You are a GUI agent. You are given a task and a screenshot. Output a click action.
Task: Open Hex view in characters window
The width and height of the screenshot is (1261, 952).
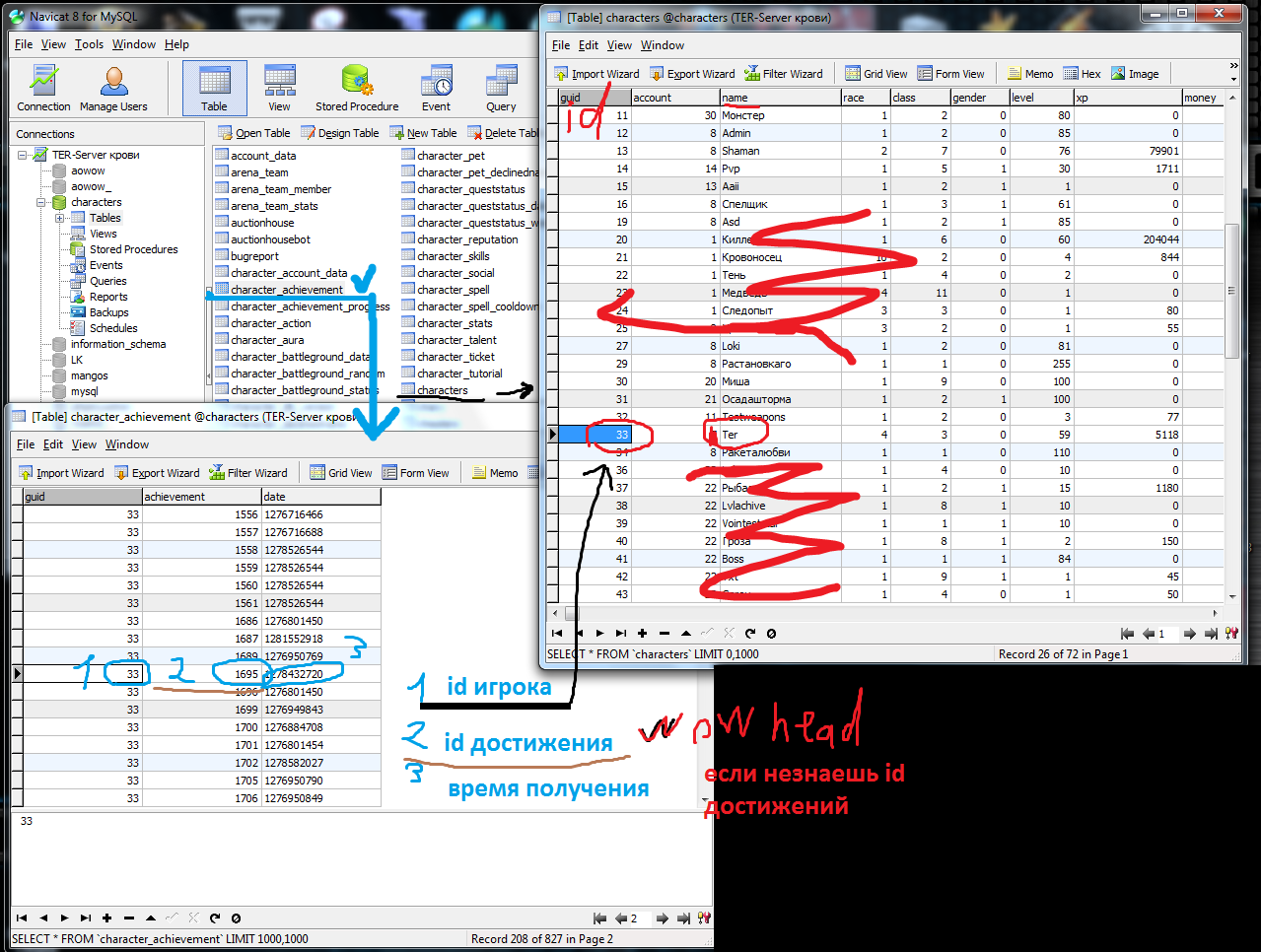(x=1083, y=74)
